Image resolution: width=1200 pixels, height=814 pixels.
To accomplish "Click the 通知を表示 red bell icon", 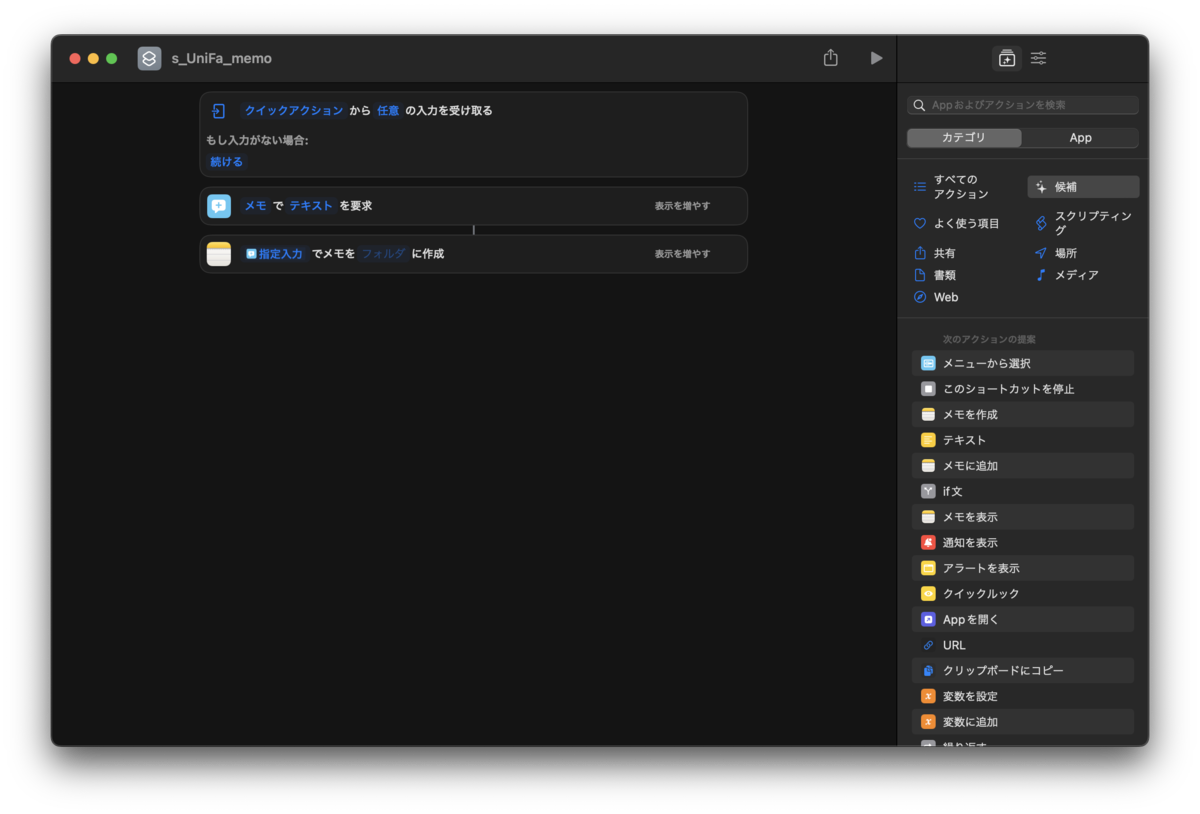I will click(928, 543).
